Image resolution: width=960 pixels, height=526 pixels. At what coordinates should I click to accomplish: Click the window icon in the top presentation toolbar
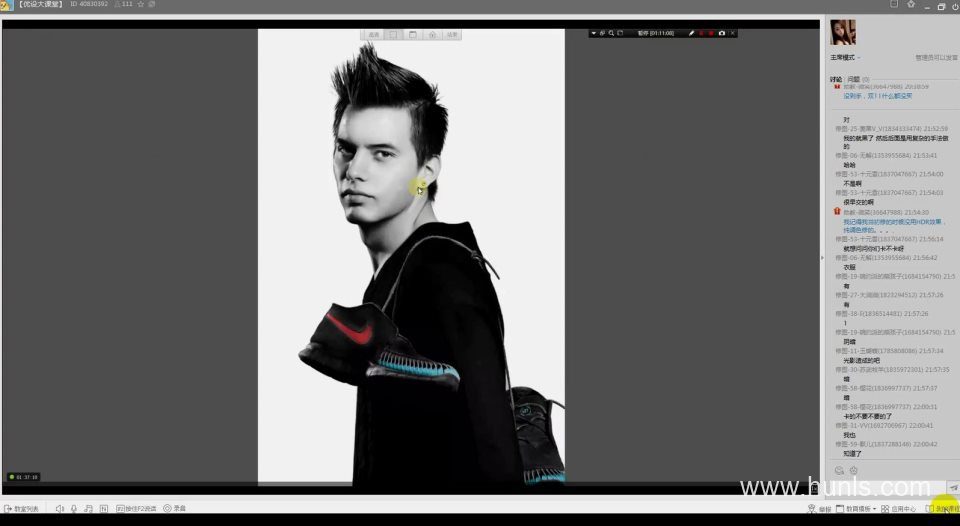pos(413,35)
